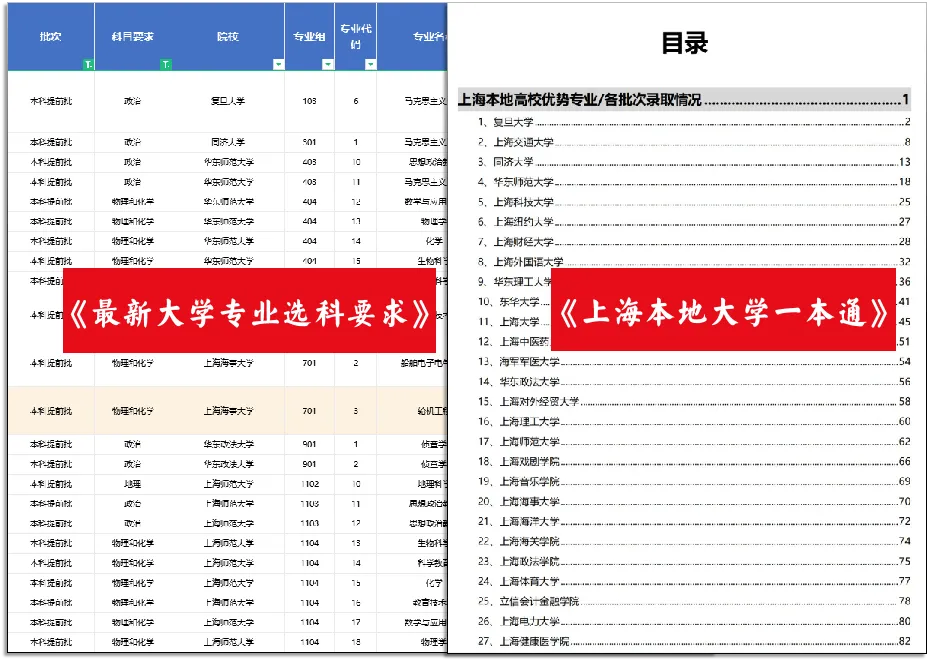Screen dimensions: 929x661
Task: Select the 专业组 cell showing 103
Action: click(309, 101)
